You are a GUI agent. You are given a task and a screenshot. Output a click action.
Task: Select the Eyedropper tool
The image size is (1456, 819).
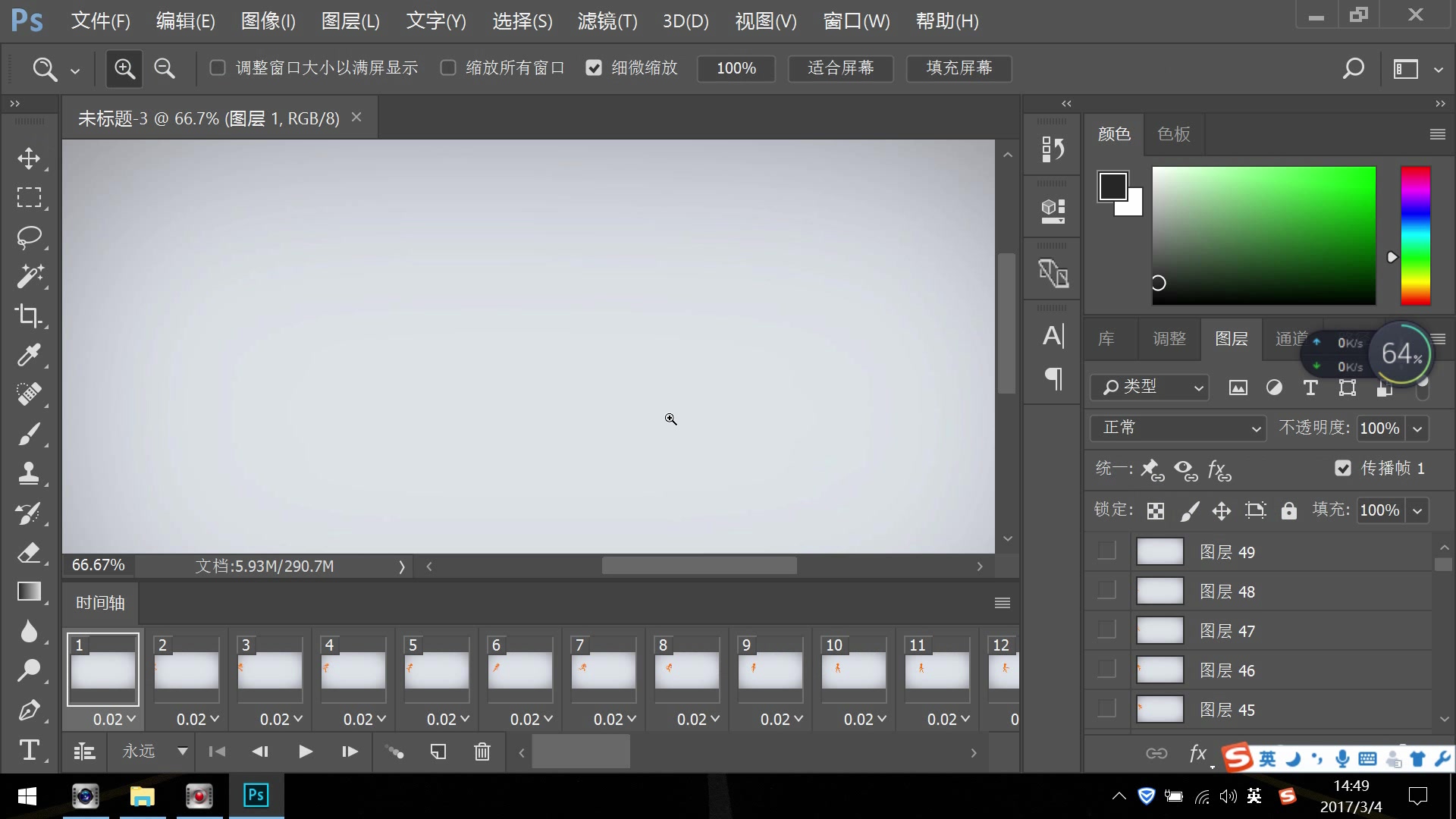(x=29, y=356)
